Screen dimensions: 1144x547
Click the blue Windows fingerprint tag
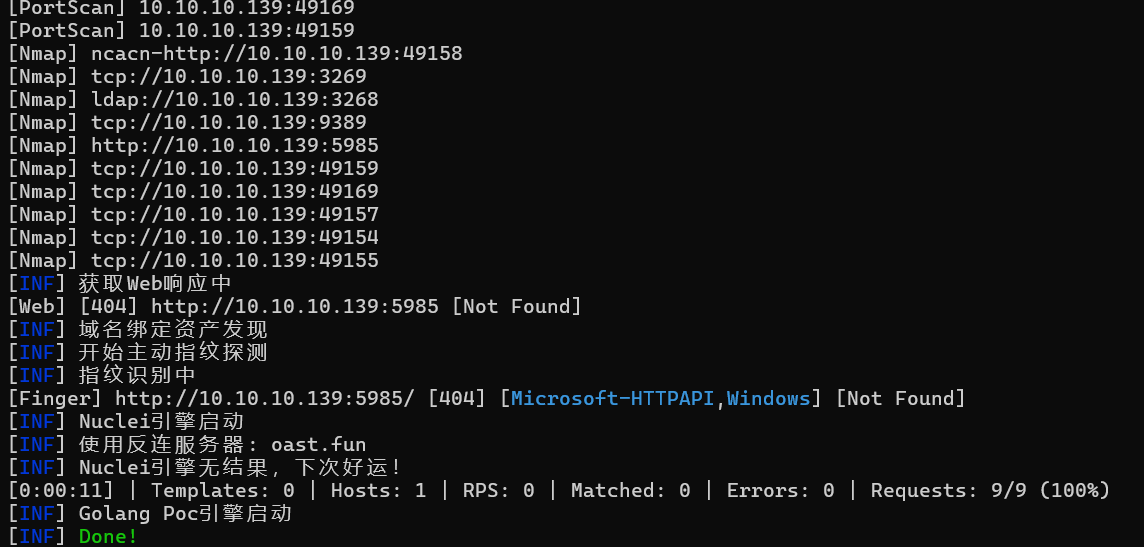(x=768, y=398)
